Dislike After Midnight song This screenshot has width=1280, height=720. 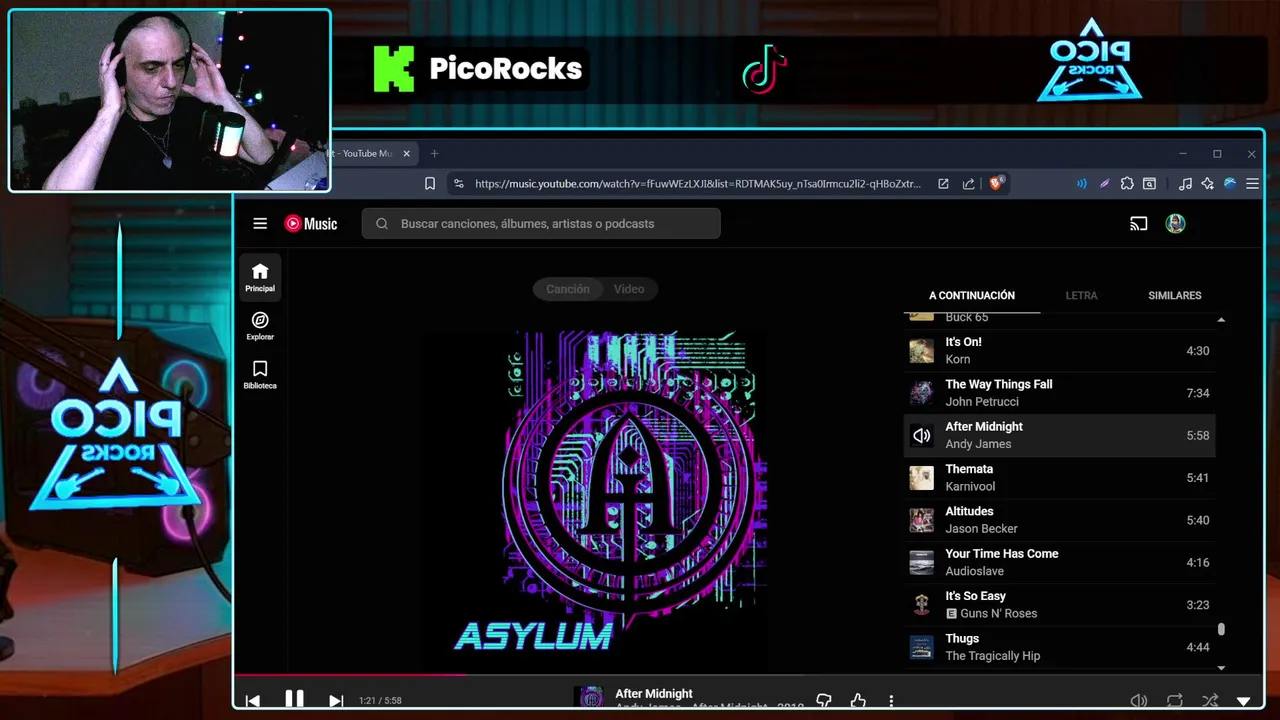pyautogui.click(x=824, y=701)
